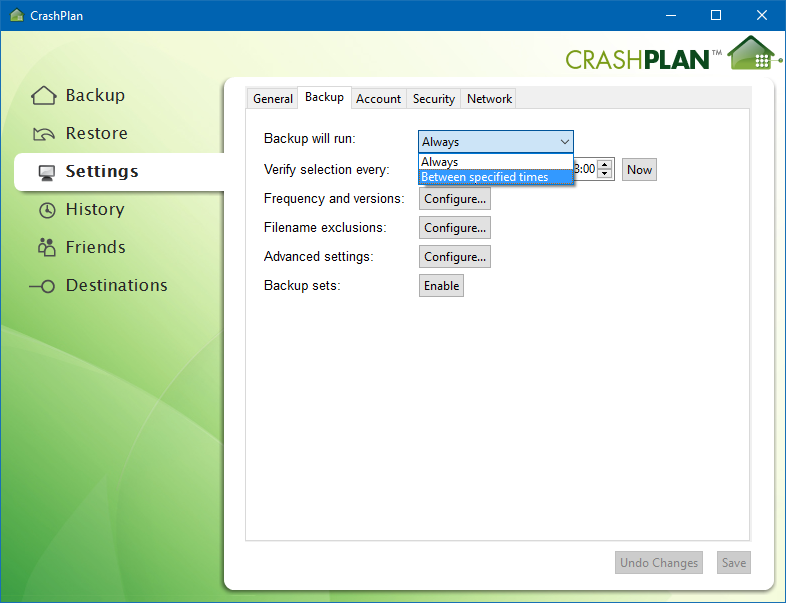The width and height of the screenshot is (786, 603).
Task: Go to the Network tab
Action: pyautogui.click(x=489, y=99)
